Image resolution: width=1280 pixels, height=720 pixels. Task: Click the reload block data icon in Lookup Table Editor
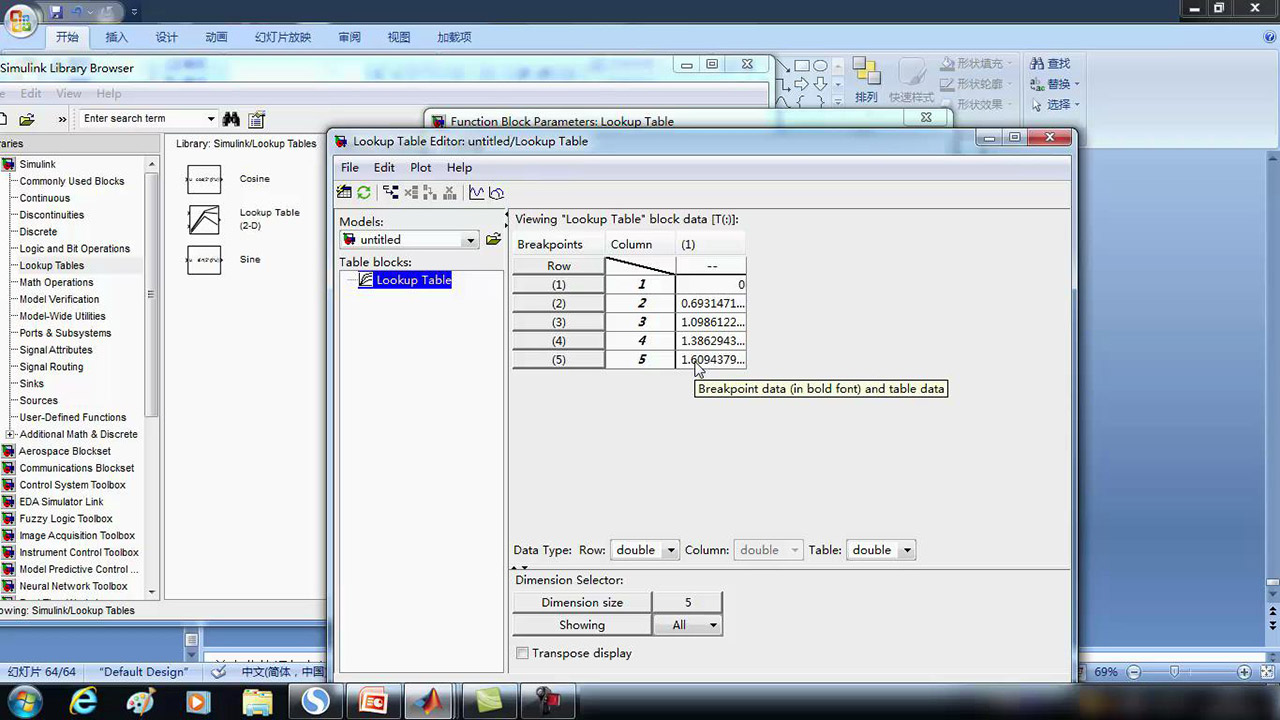click(x=364, y=193)
